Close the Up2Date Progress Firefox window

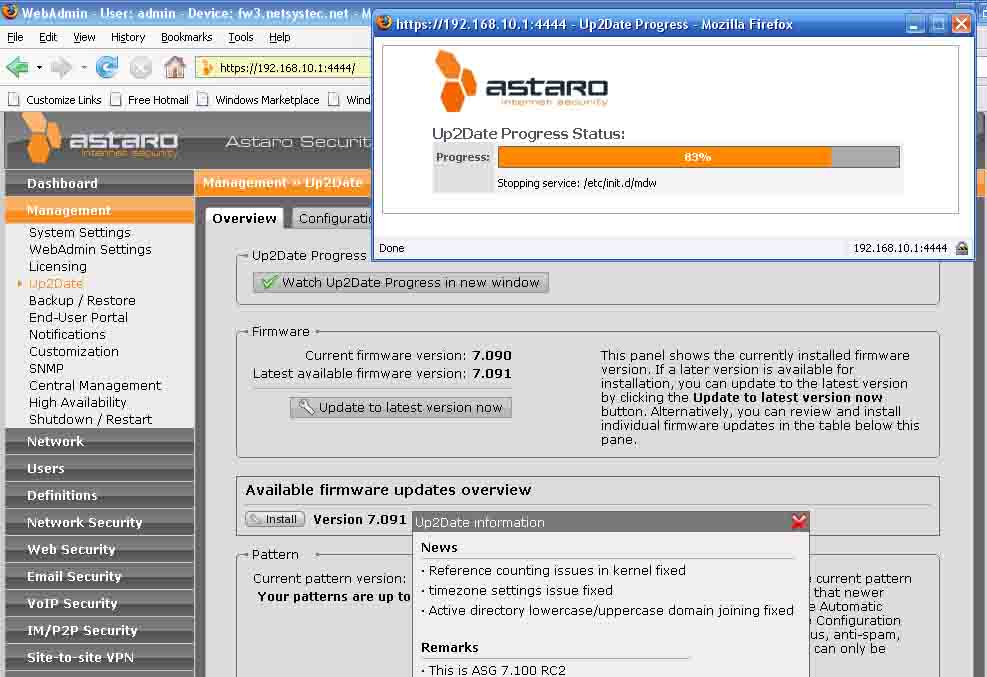pos(961,25)
